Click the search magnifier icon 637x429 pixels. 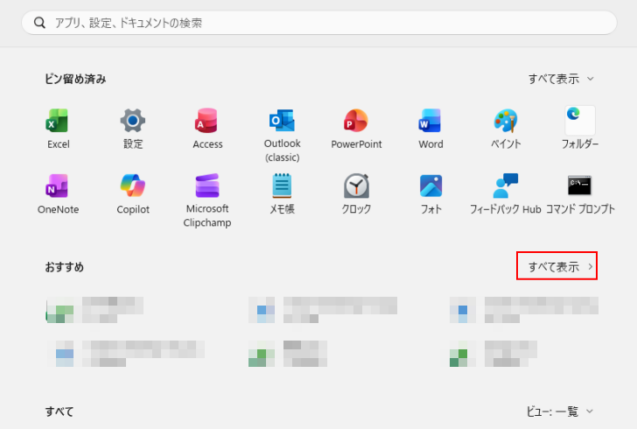coord(39,23)
